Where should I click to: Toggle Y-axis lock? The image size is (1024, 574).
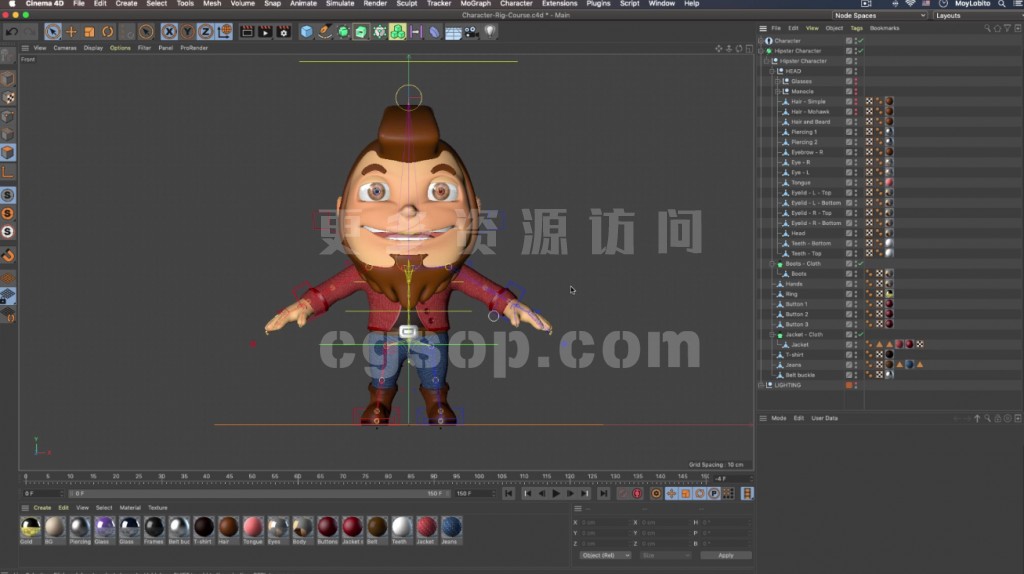(x=187, y=31)
